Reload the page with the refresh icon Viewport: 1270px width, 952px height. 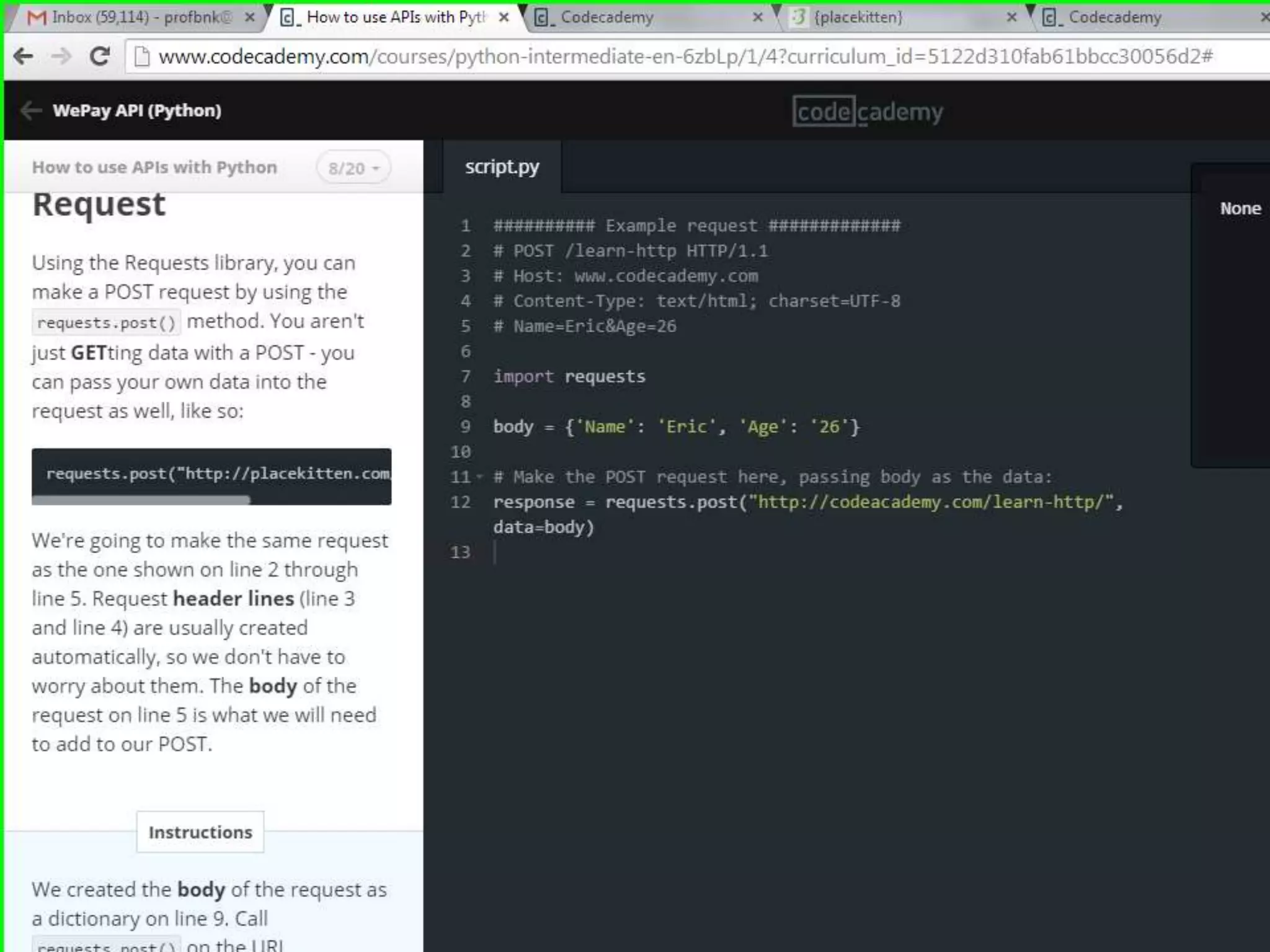click(x=99, y=56)
